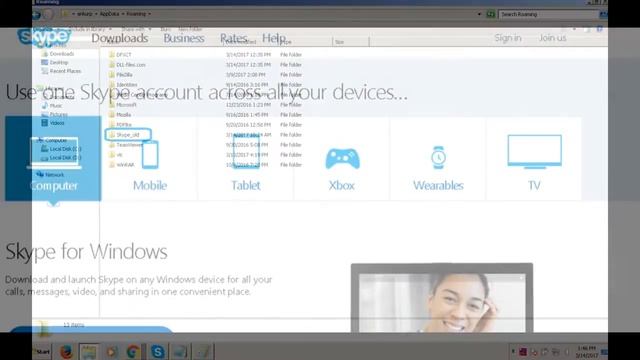Select Desktop in the Explorer navigation pane

pyautogui.click(x=59, y=62)
